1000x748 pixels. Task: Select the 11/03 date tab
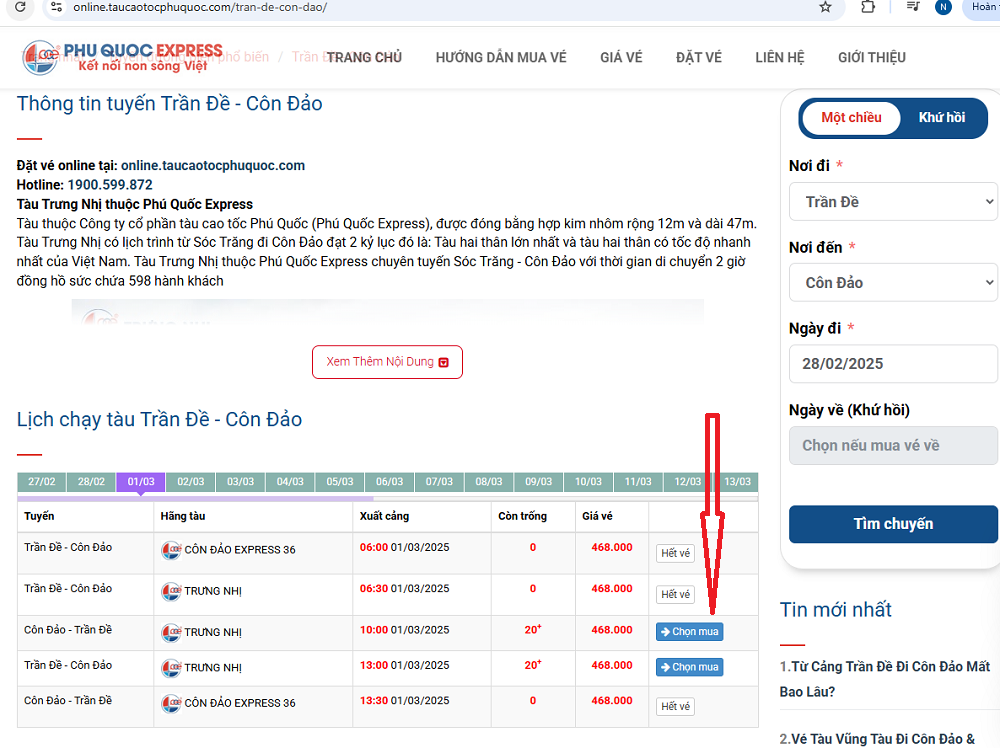[638, 481]
